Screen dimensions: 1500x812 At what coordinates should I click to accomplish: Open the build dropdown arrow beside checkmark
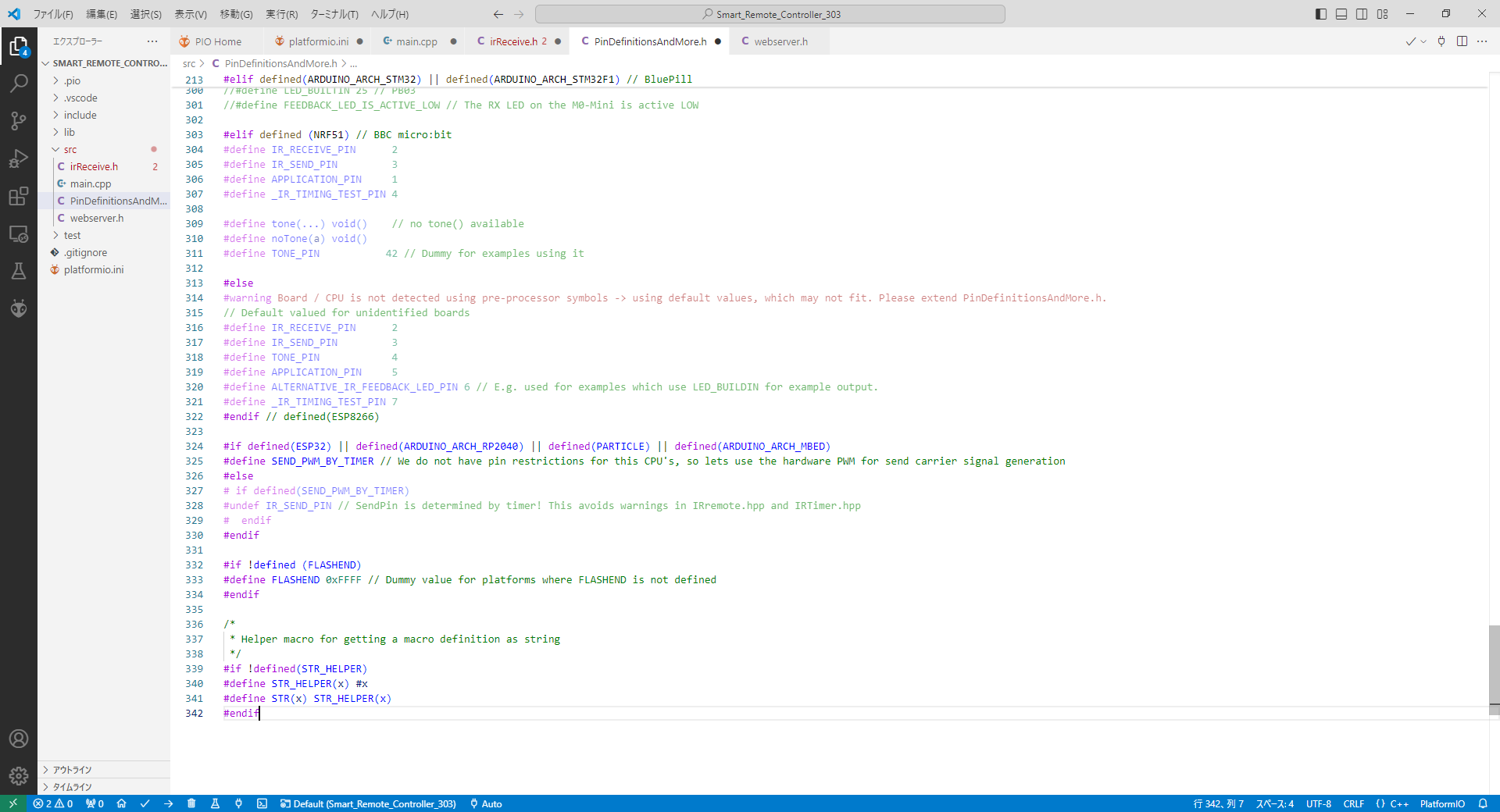click(x=1423, y=41)
